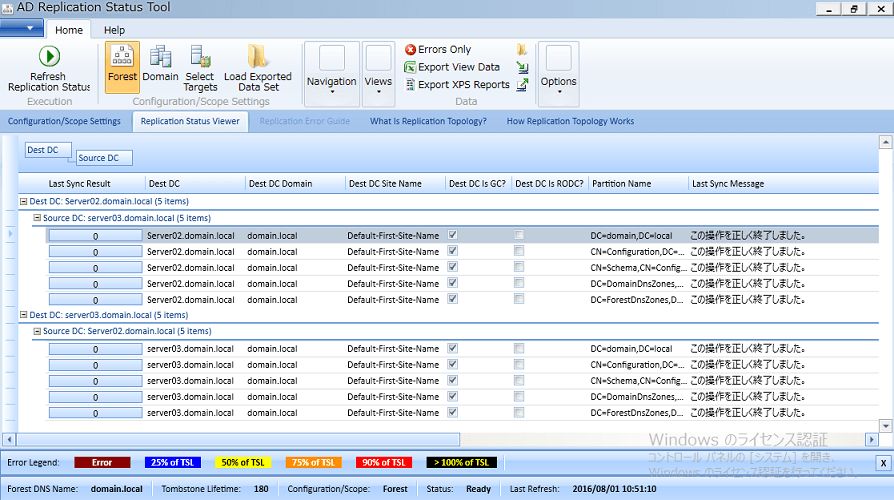The image size is (894, 500).
Task: Open the Navigation dropdown
Action: (331, 82)
